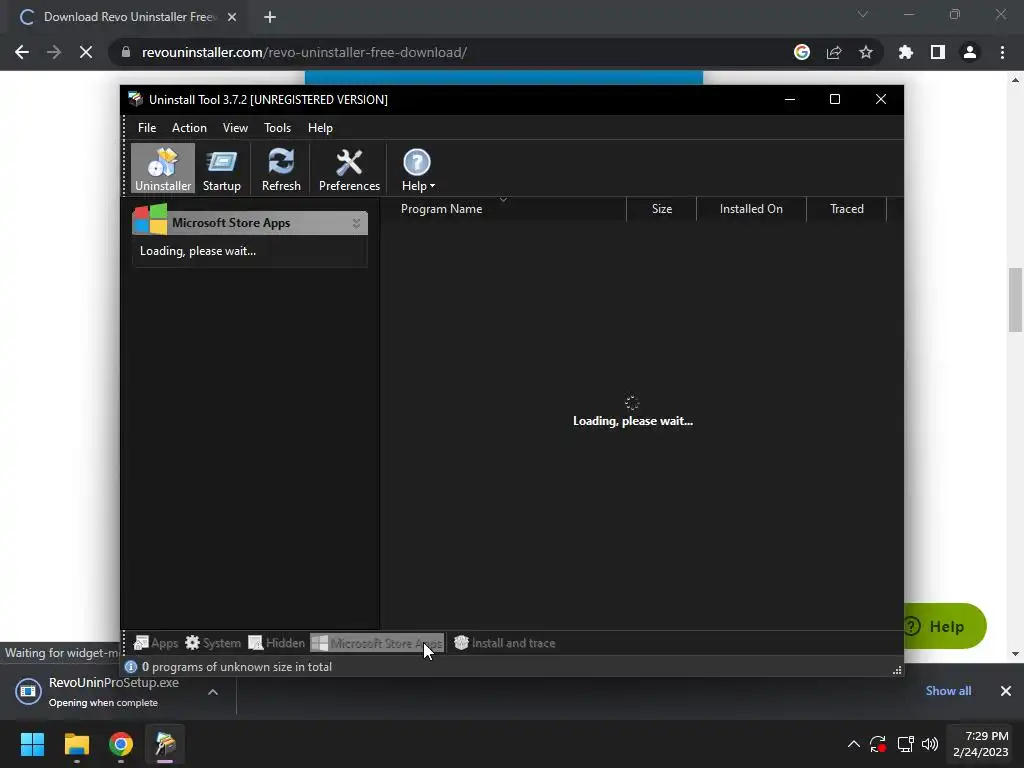Screen dimensions: 1024x768
Task: Collapse the Microsoft Store Apps panel chevron
Action: 357,223
